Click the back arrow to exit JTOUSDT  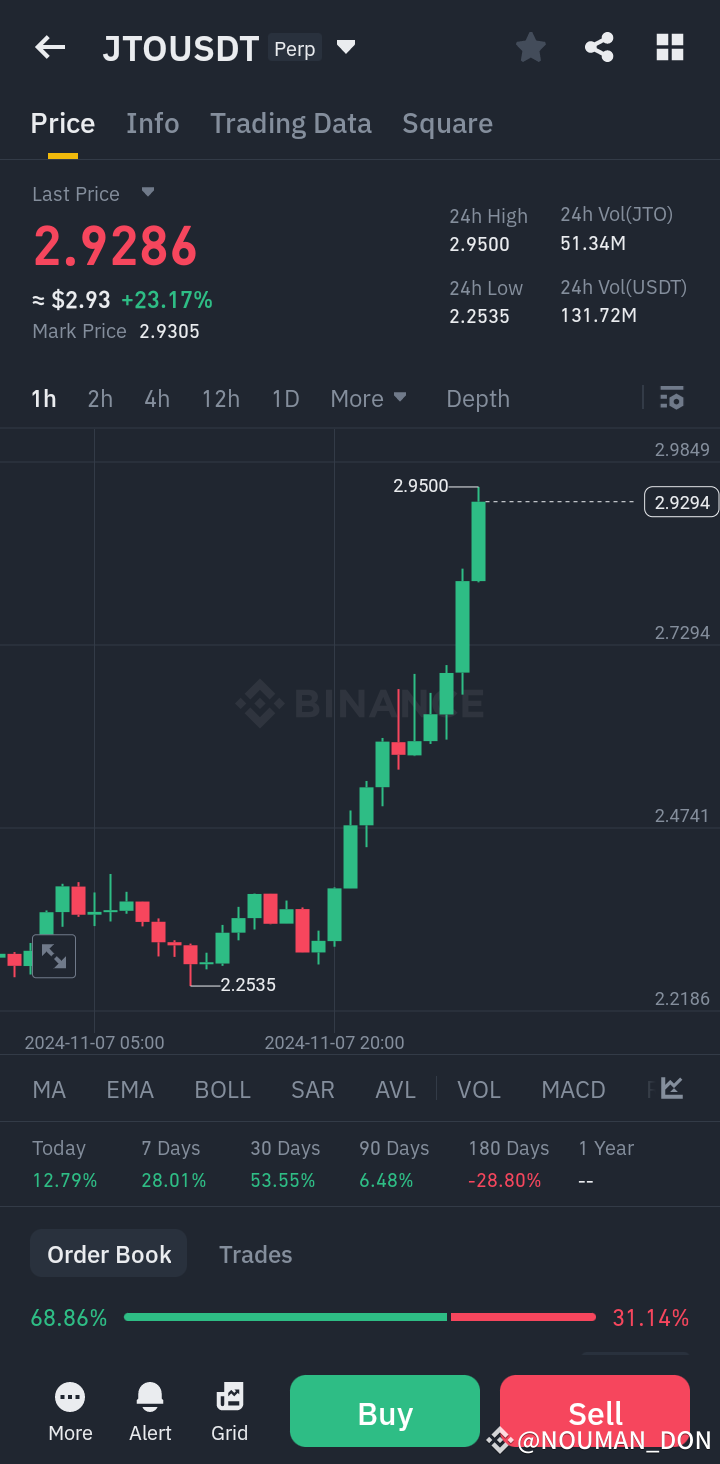[x=49, y=47]
